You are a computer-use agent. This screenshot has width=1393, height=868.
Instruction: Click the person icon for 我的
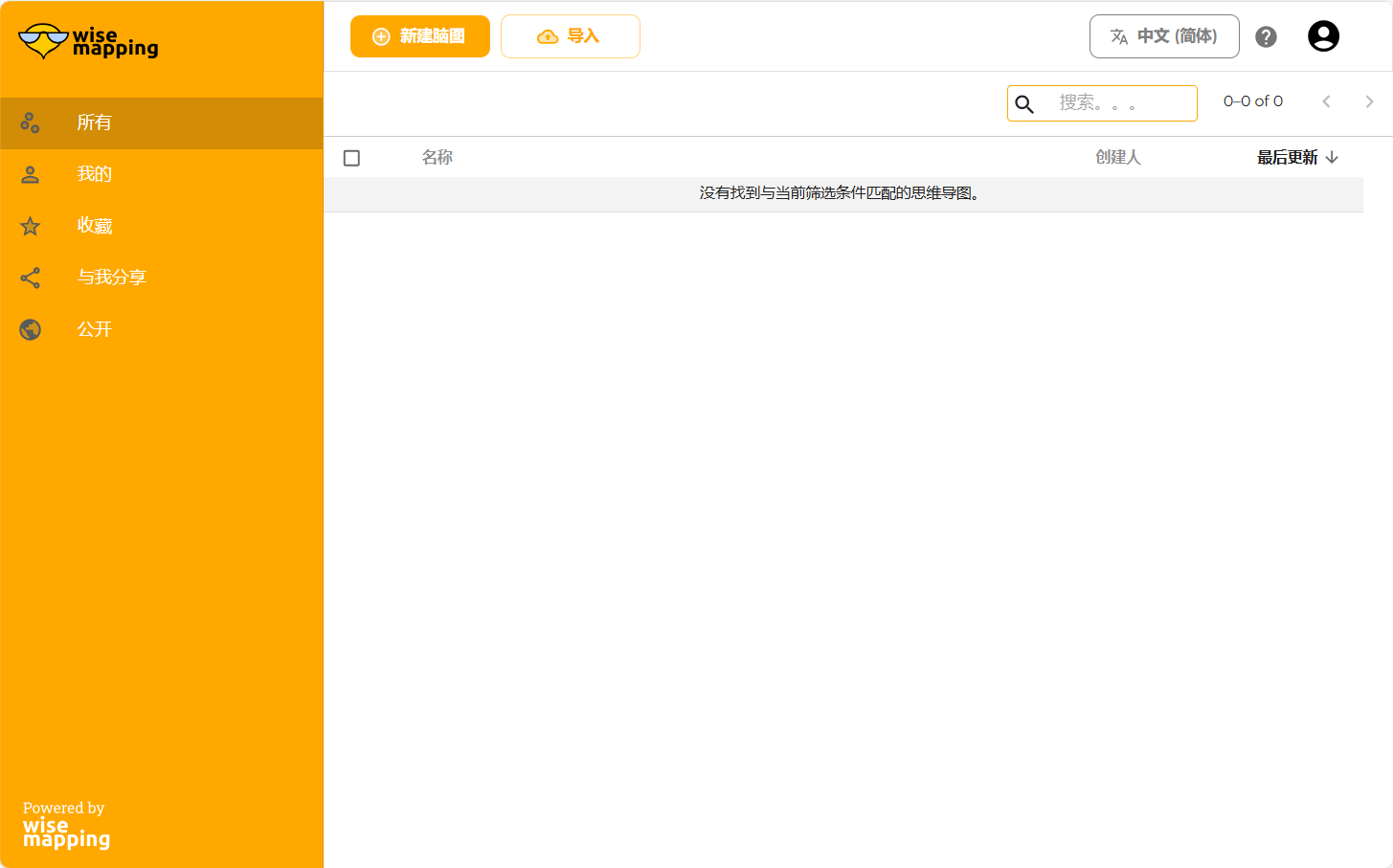tap(31, 174)
